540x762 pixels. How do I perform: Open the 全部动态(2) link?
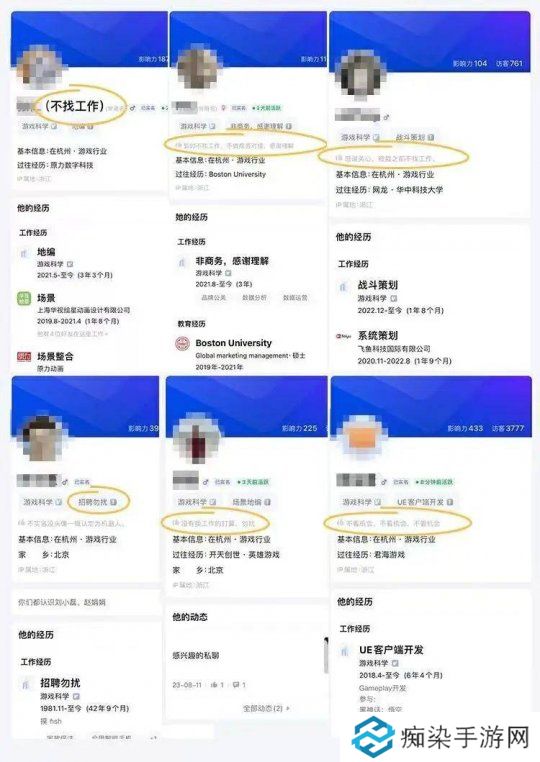pyautogui.click(x=266, y=709)
